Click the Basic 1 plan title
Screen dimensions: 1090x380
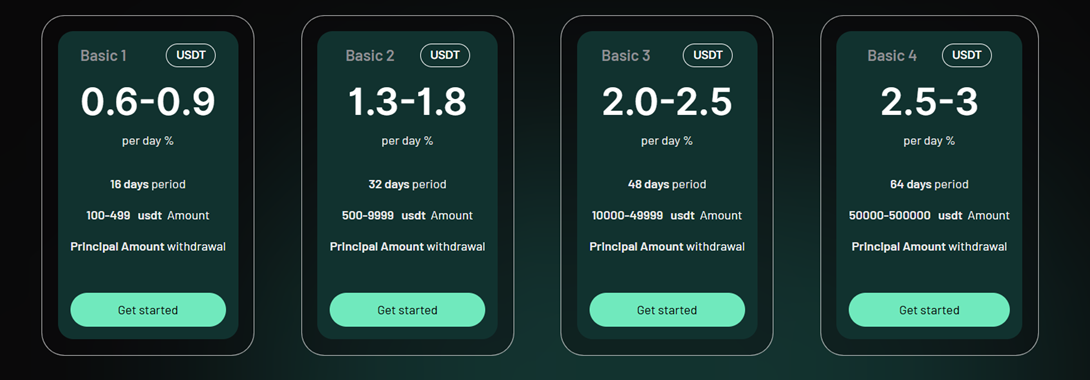click(x=104, y=56)
